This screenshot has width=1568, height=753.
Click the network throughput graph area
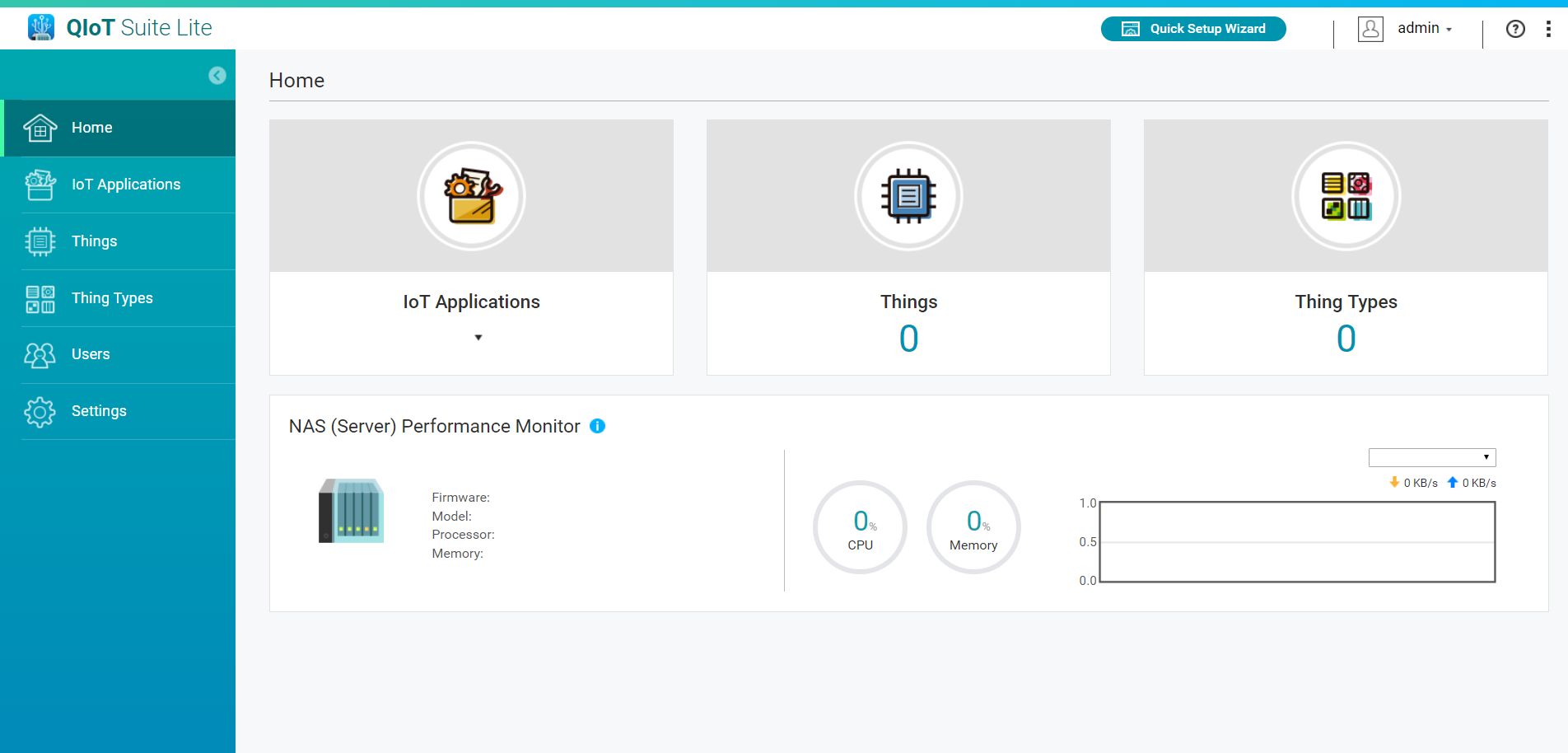(x=1297, y=542)
